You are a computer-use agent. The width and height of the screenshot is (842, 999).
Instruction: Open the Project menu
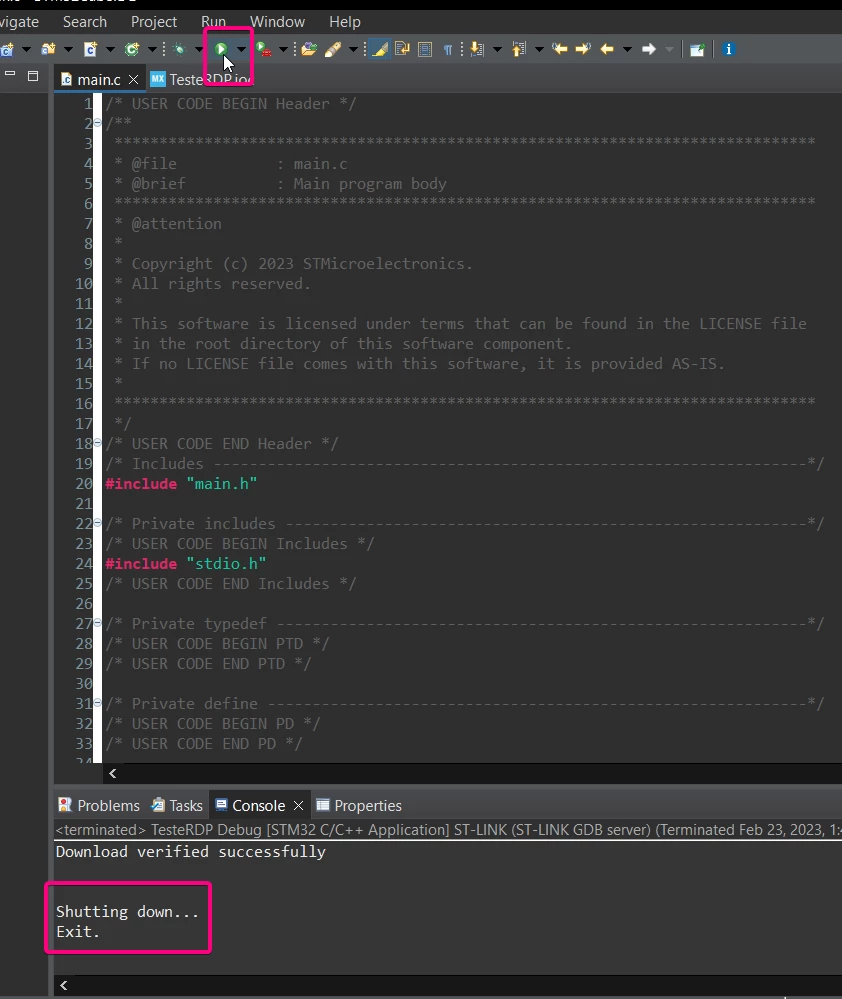point(153,22)
